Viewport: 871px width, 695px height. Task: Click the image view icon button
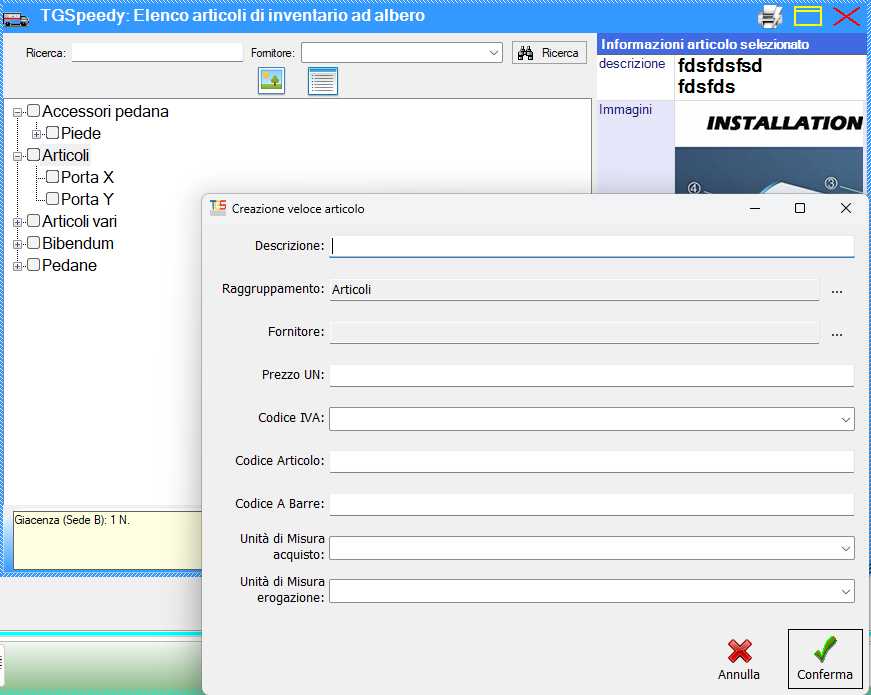point(271,81)
